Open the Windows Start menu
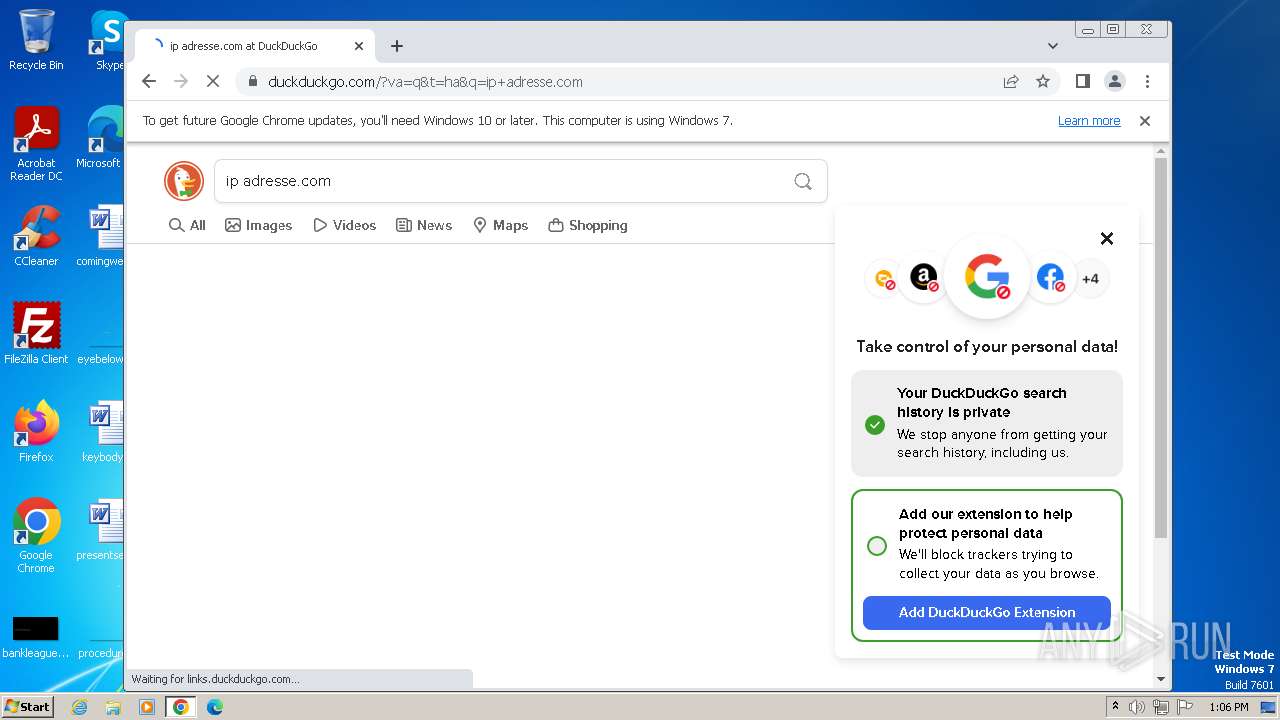The image size is (1280, 720). (x=27, y=706)
